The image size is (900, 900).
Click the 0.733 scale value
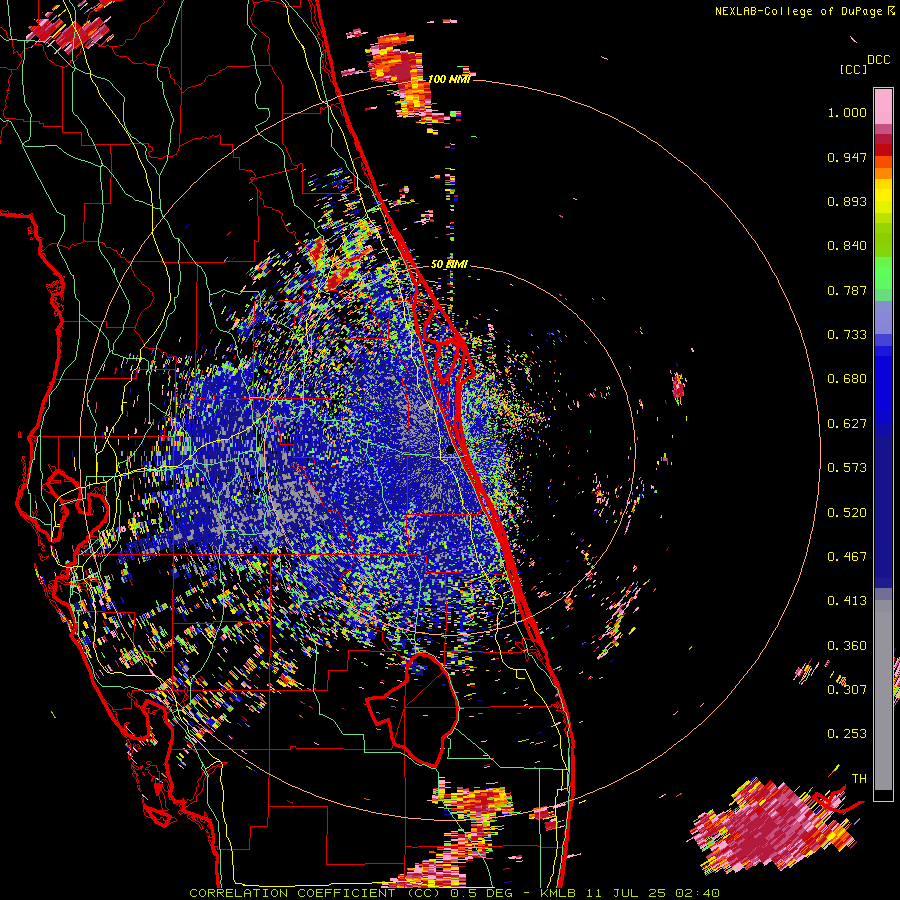(847, 335)
